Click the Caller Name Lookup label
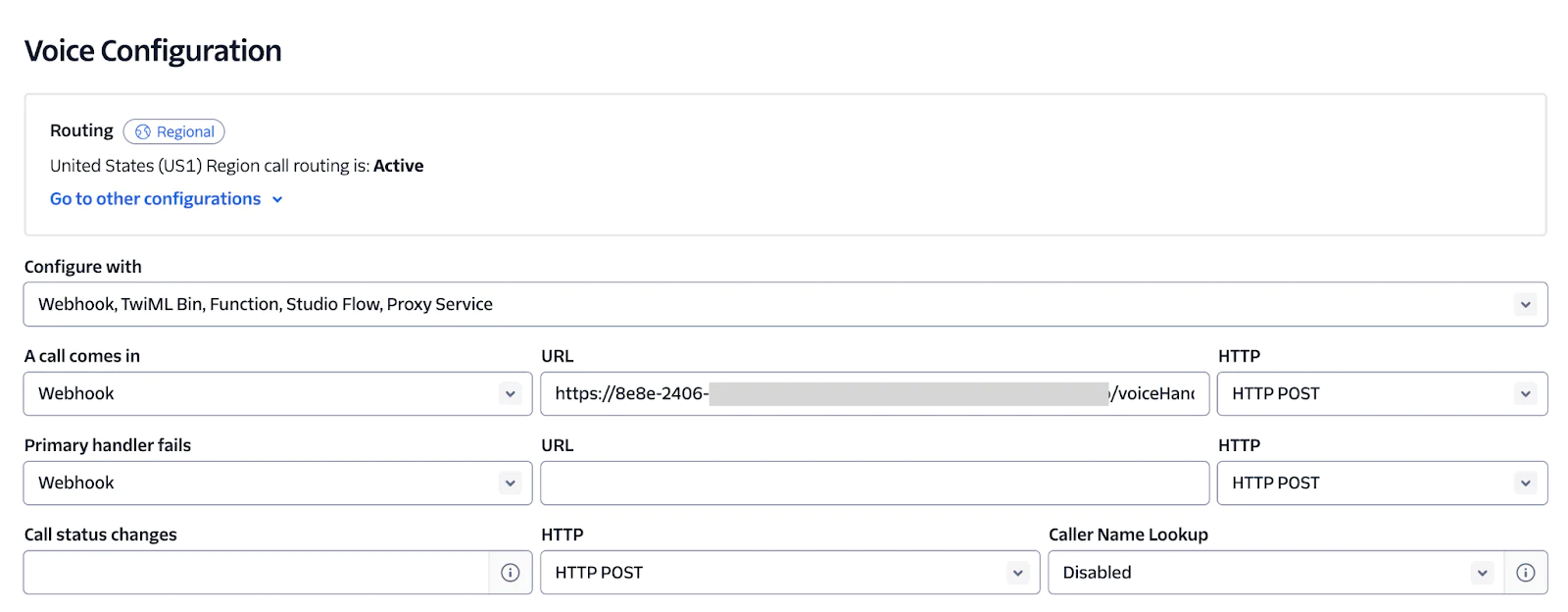1568x612 pixels. (1128, 535)
